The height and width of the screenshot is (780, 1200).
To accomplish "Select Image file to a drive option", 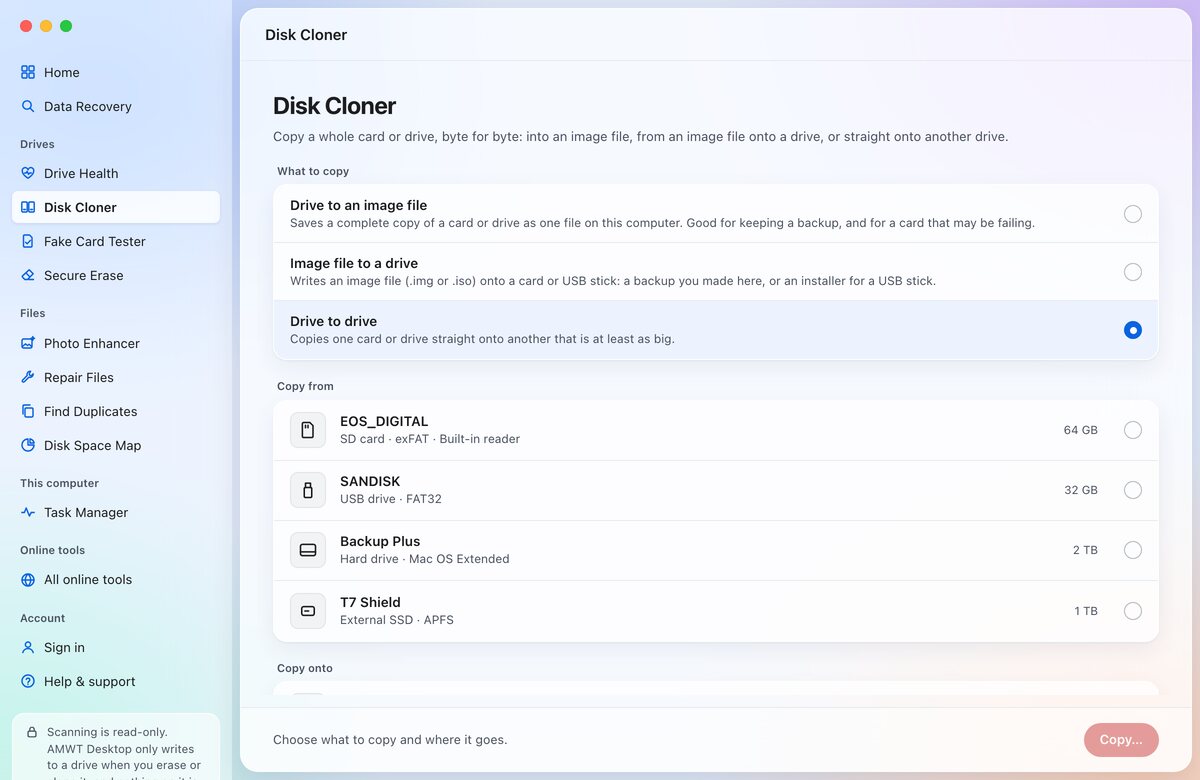I will [716, 271].
